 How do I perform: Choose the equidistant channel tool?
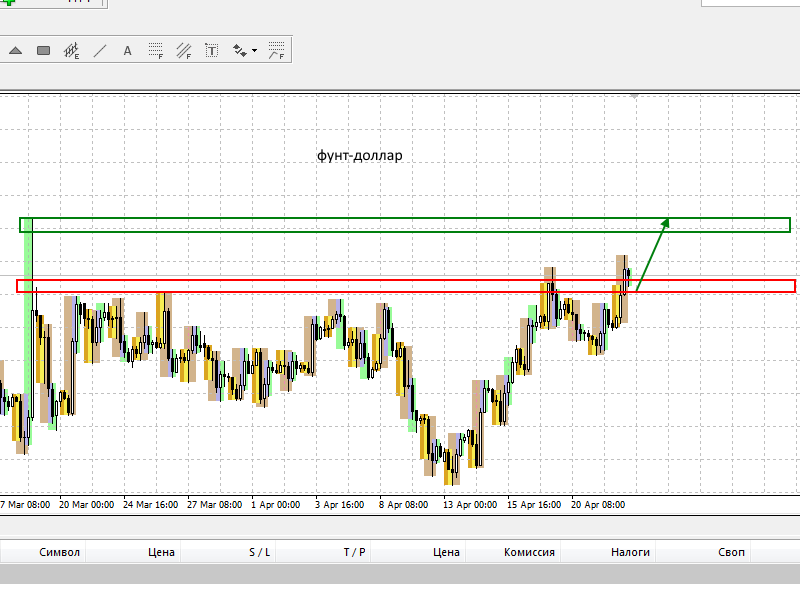tap(72, 50)
